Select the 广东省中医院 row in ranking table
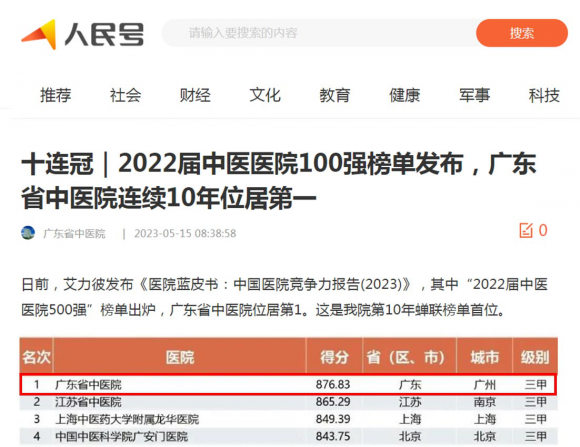This screenshot has height=447, width=580. coord(288,384)
